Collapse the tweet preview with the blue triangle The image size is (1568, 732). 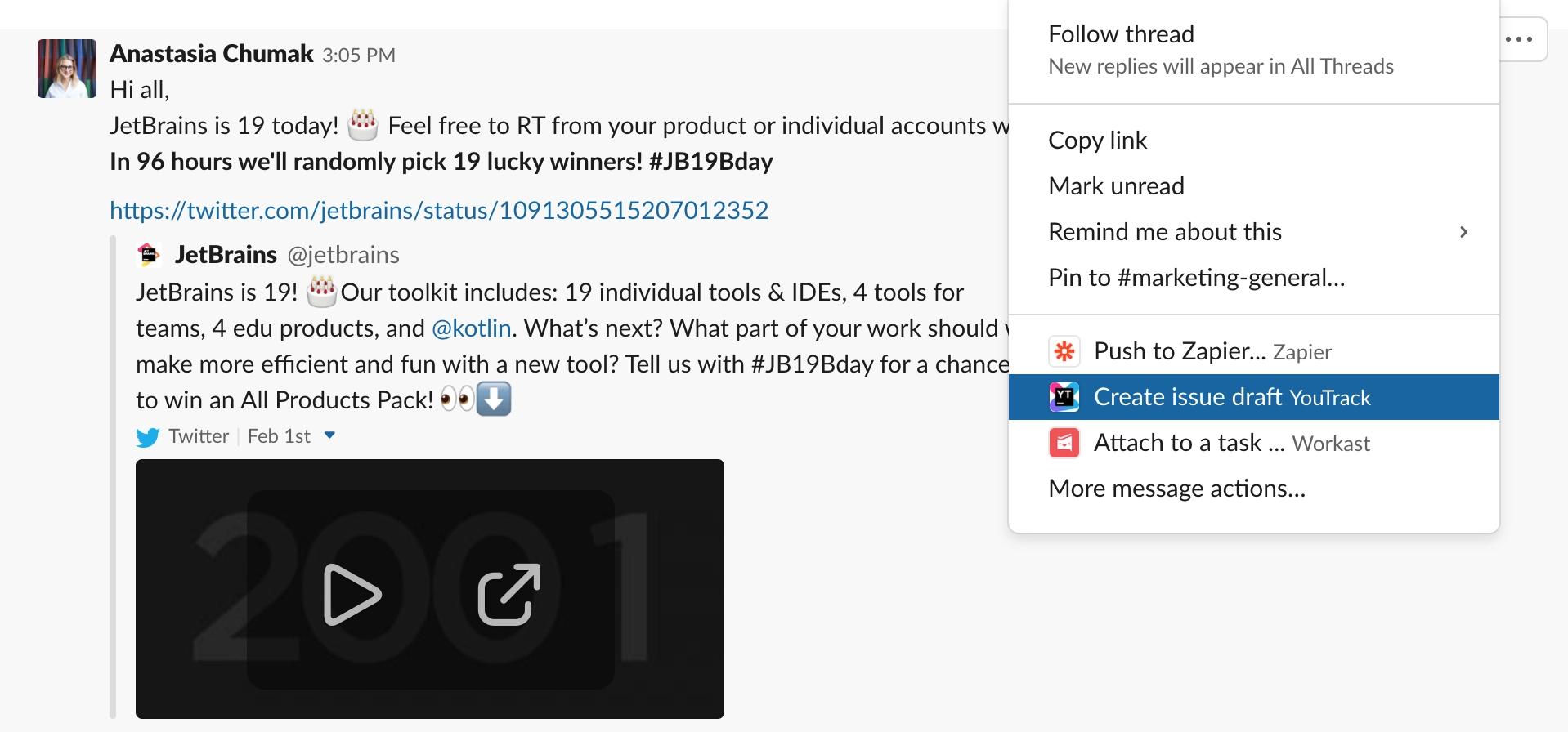[329, 435]
